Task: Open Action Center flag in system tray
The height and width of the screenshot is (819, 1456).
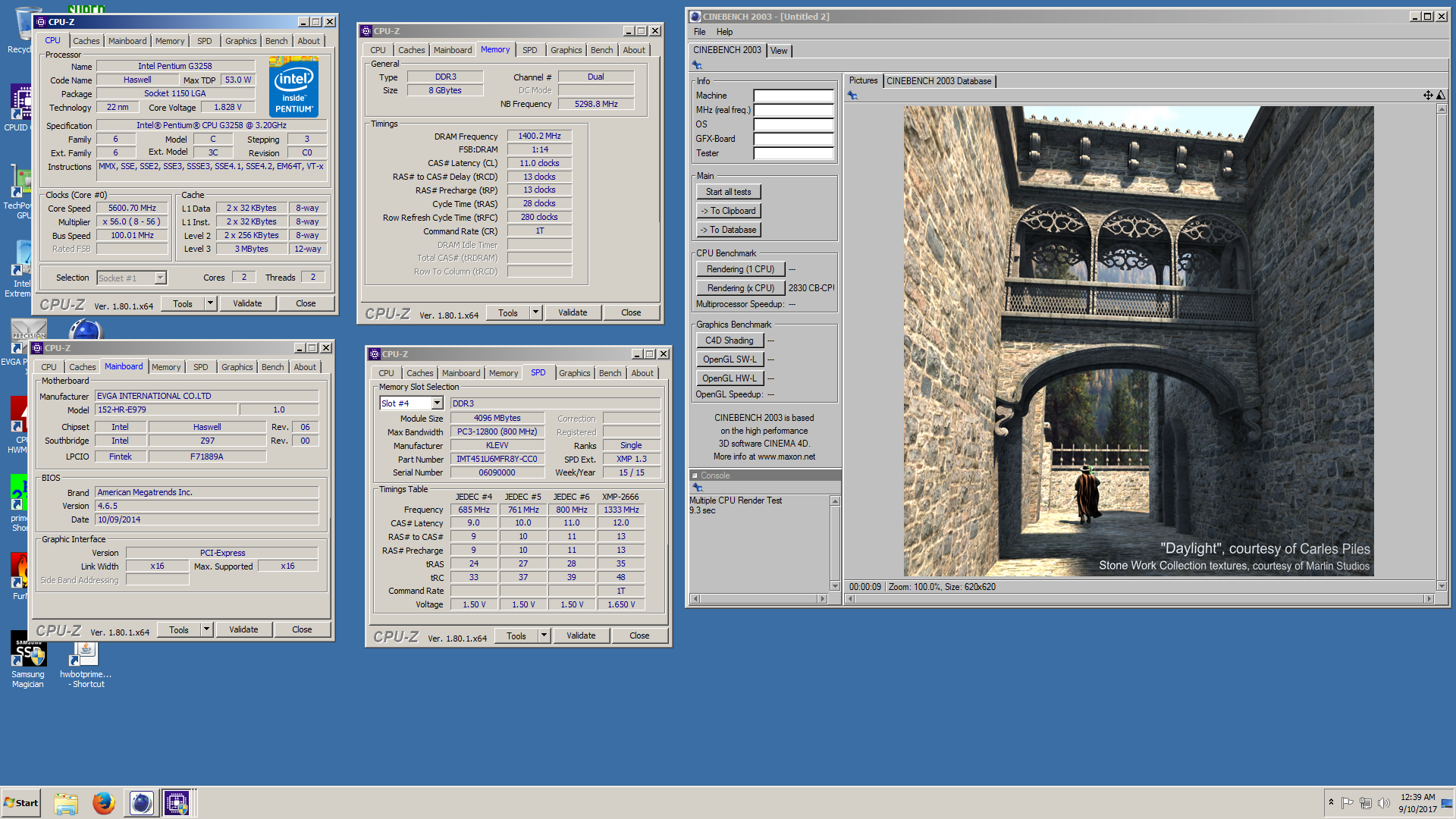Action: 1348,803
